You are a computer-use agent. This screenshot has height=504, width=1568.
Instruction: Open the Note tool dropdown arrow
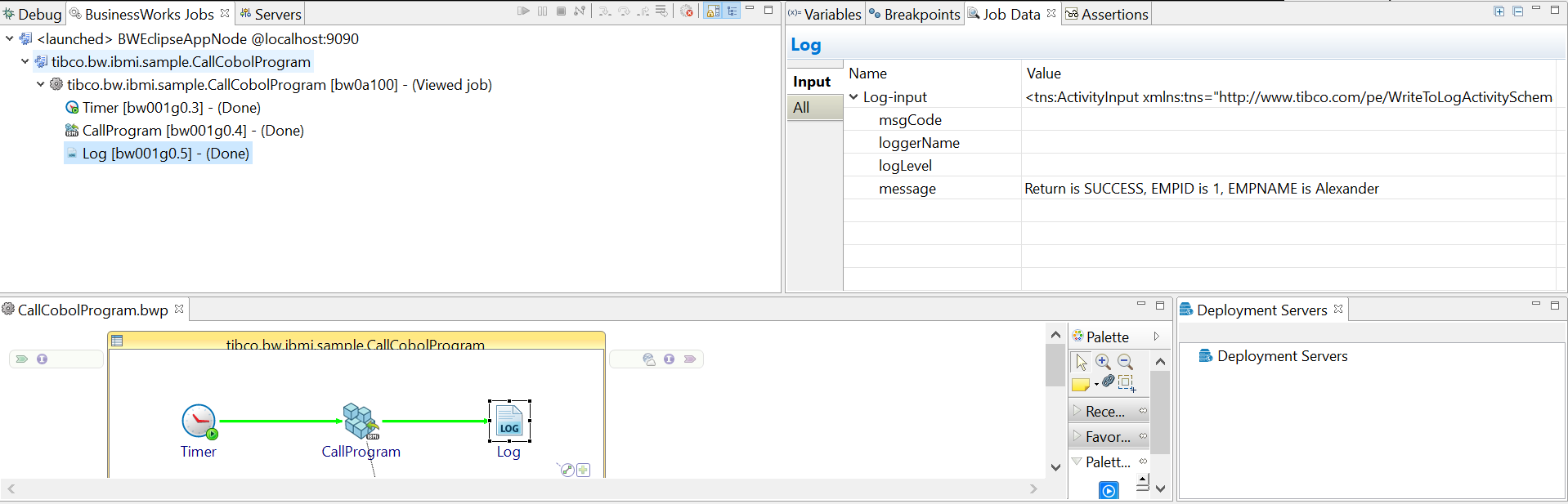pyautogui.click(x=1095, y=385)
